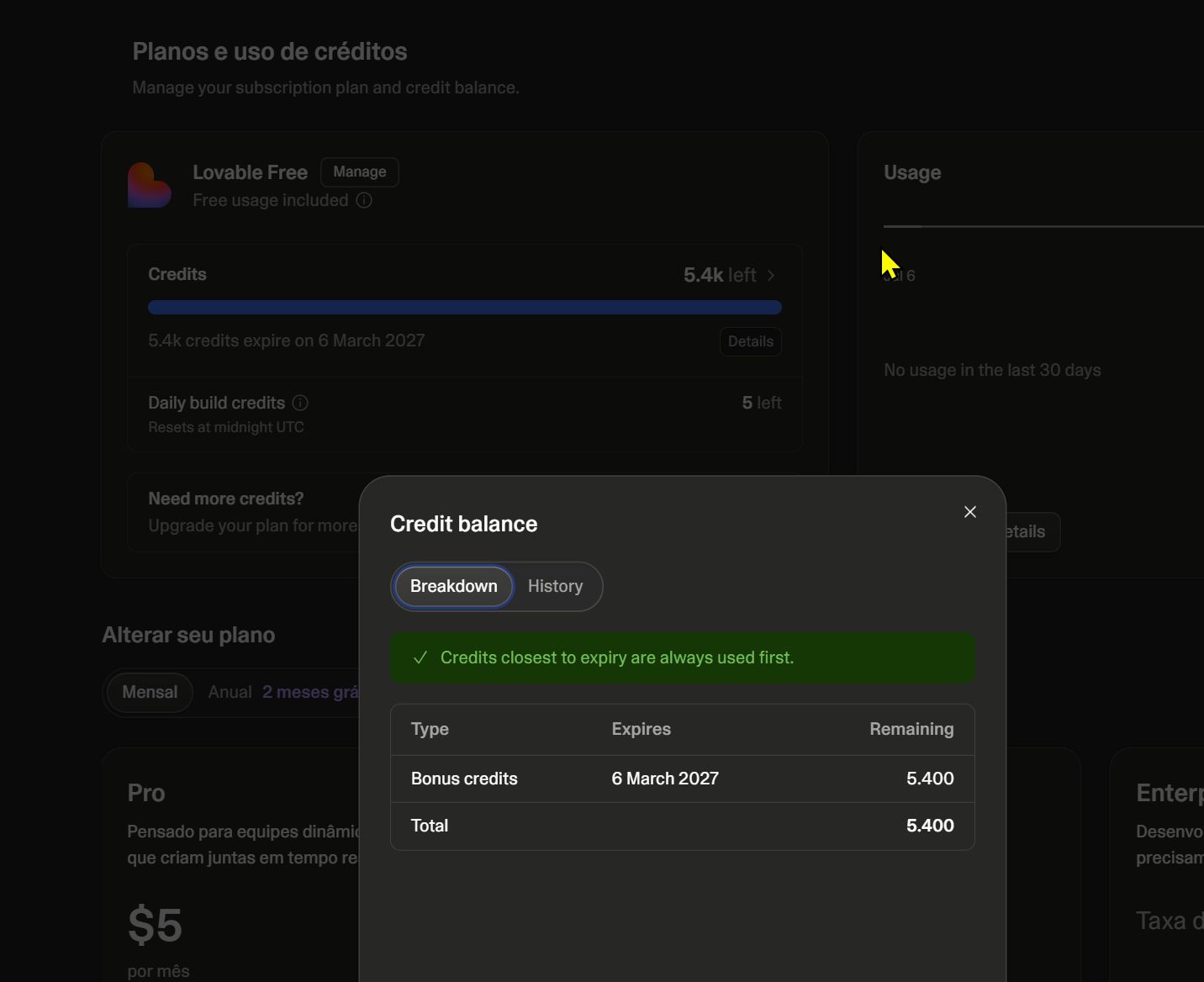The width and height of the screenshot is (1204, 982).
Task: Click the Pro plan heading
Action: (146, 793)
